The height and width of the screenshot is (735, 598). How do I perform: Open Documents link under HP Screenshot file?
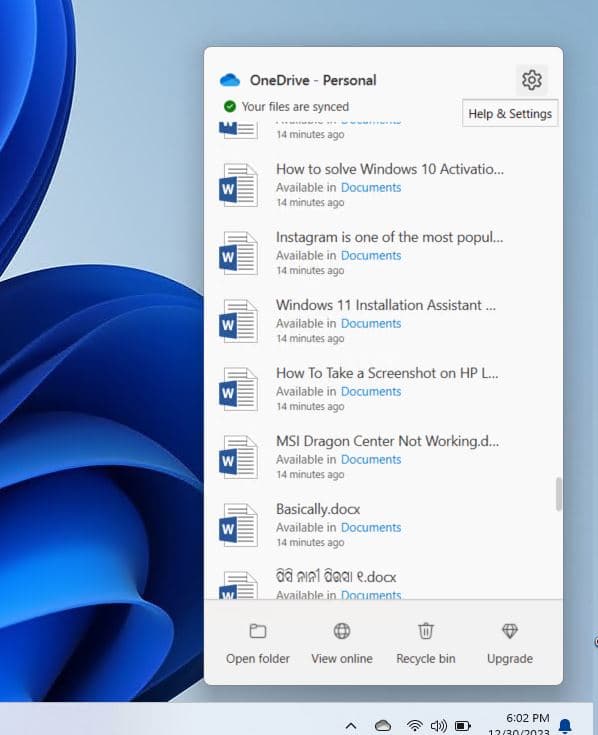pyautogui.click(x=371, y=391)
